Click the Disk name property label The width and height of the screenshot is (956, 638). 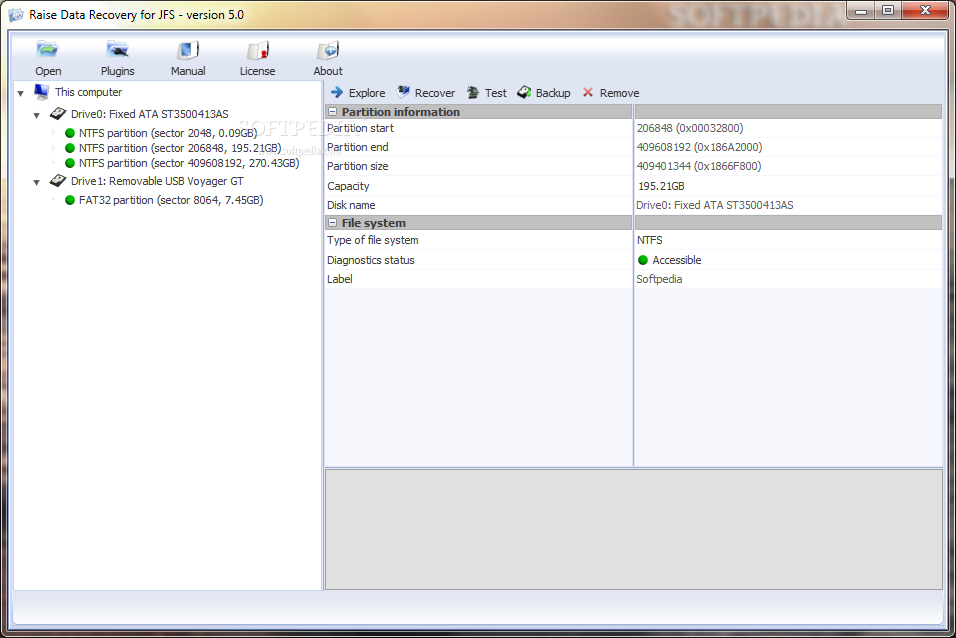[351, 205]
